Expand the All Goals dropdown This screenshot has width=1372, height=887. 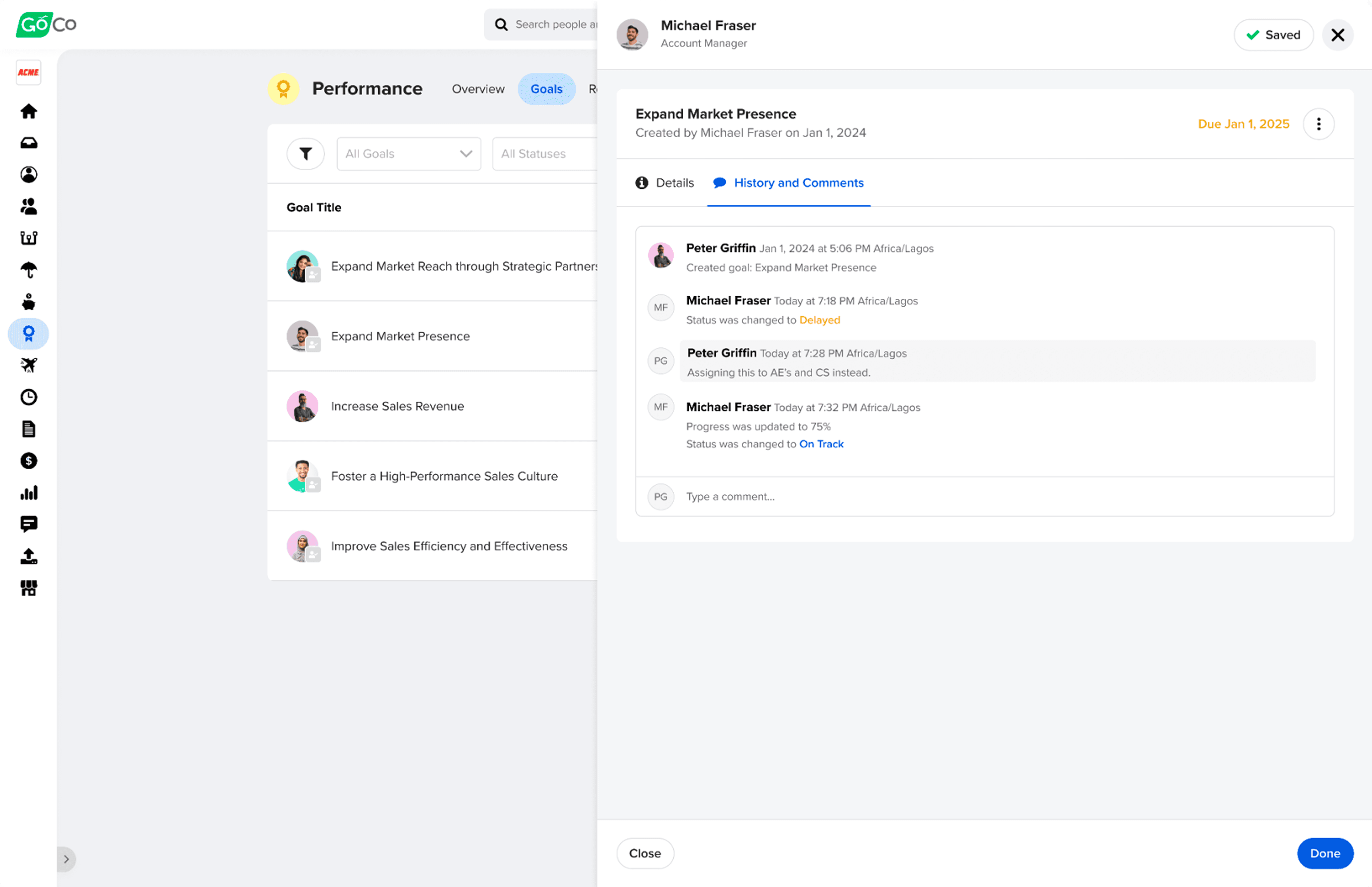408,154
